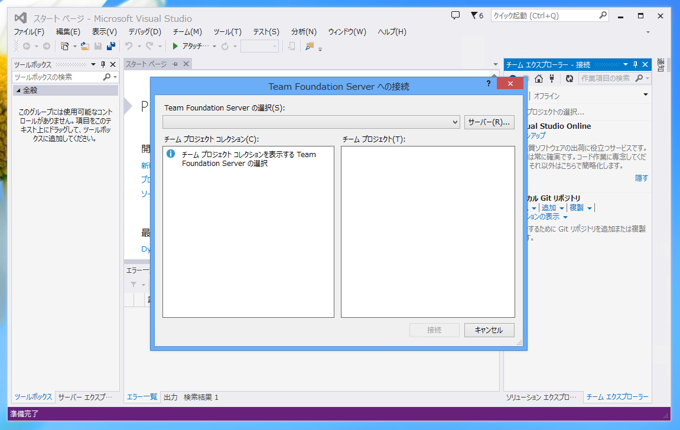This screenshot has height=430, width=680.
Task: Switch to 検索結果 1 tab
Action: pos(201,397)
